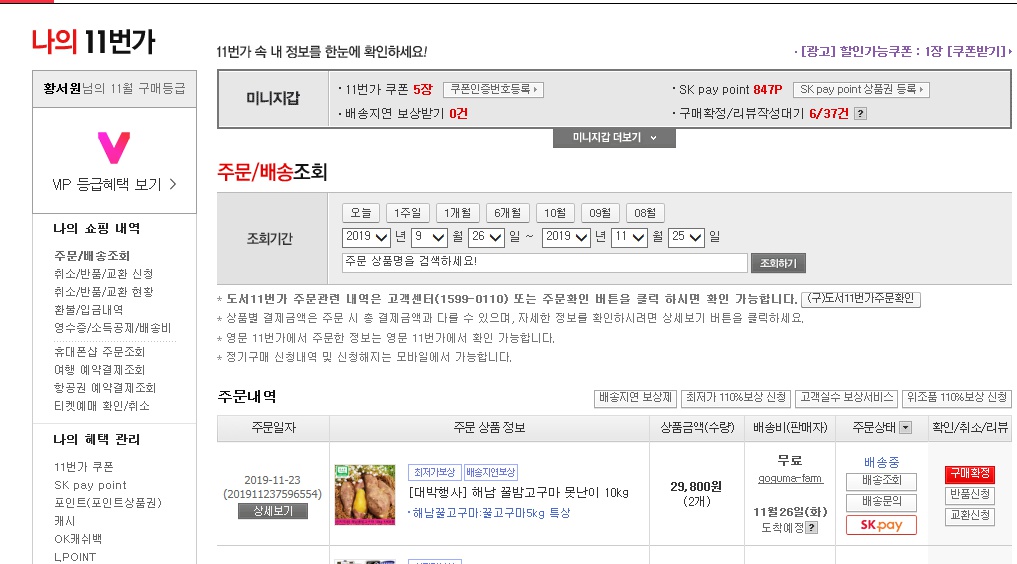Click the question mark next to 구매확정/리뷰작성대기
Image resolution: width=1017 pixels, height=564 pixels.
[x=861, y=114]
